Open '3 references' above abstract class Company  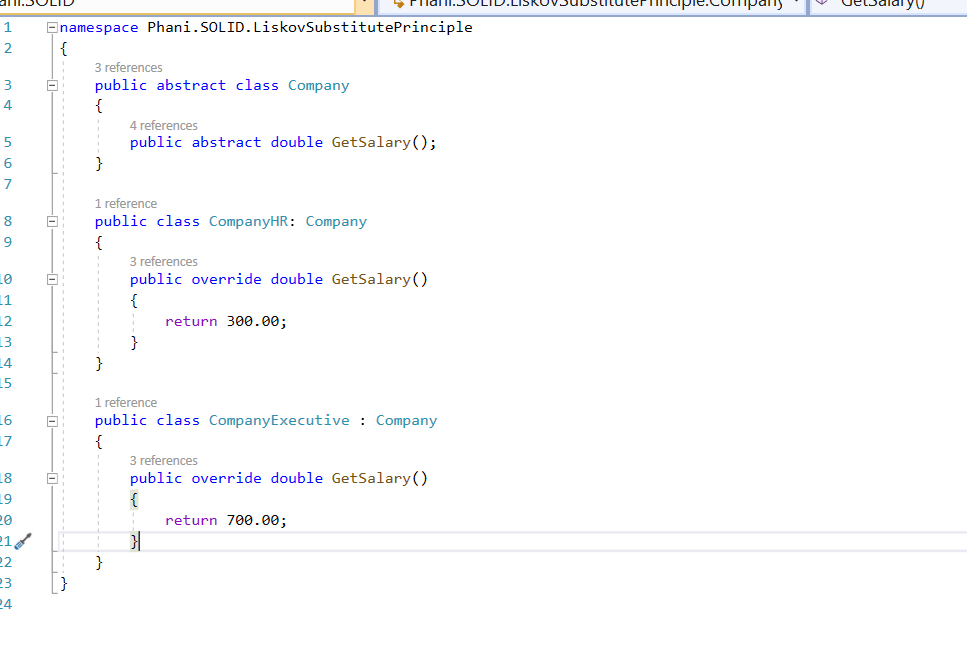click(x=128, y=68)
